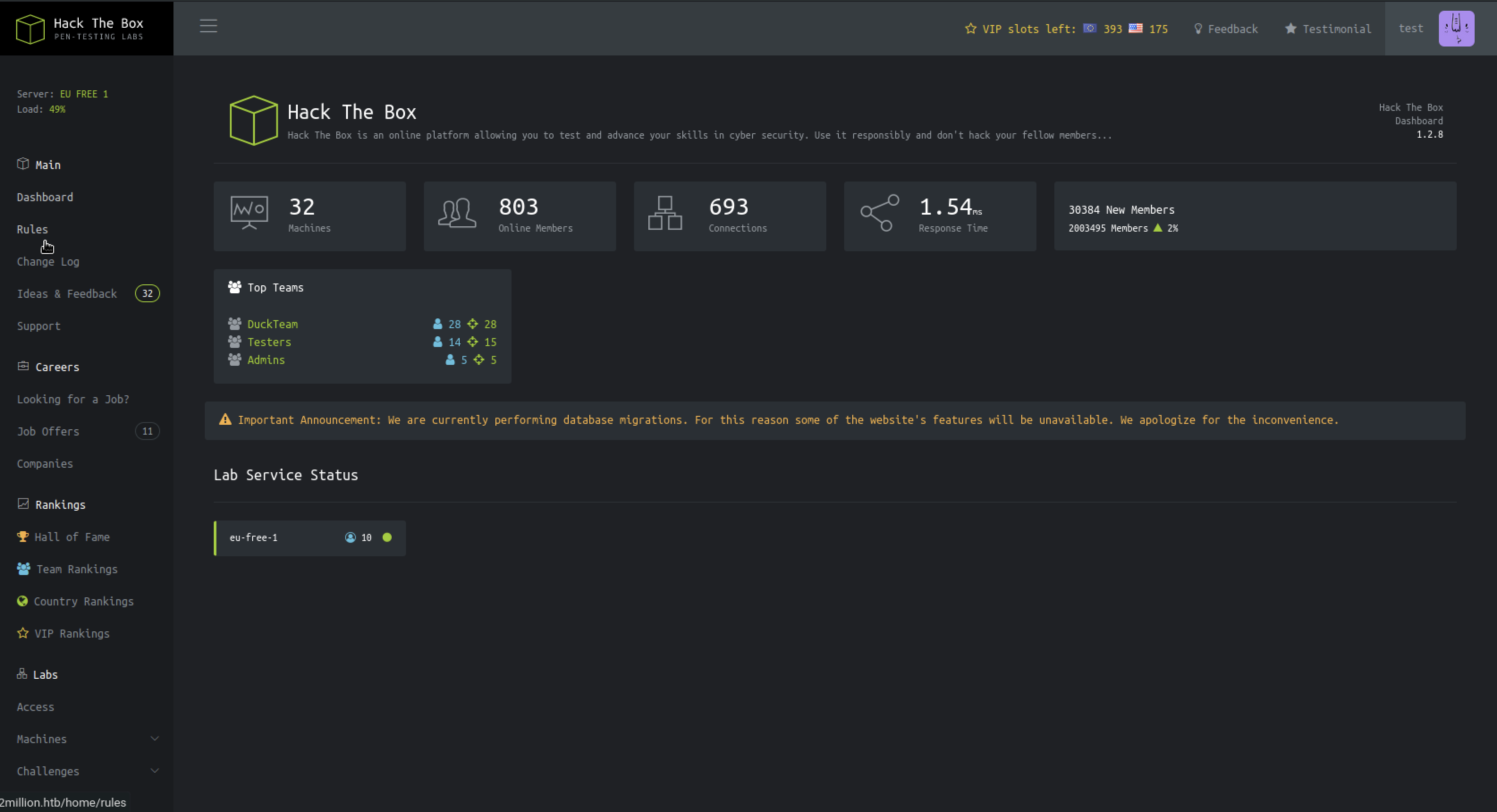The width and height of the screenshot is (1497, 812).
Task: Expand the Machines submenu chevron
Action: (x=155, y=739)
